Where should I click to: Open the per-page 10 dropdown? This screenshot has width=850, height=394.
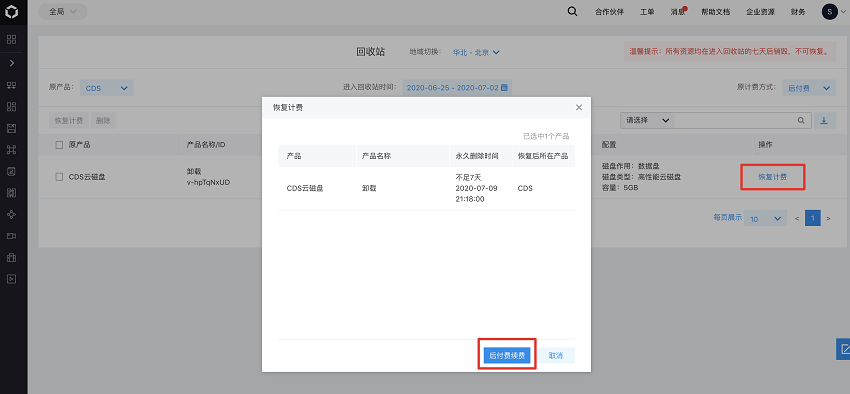765,218
